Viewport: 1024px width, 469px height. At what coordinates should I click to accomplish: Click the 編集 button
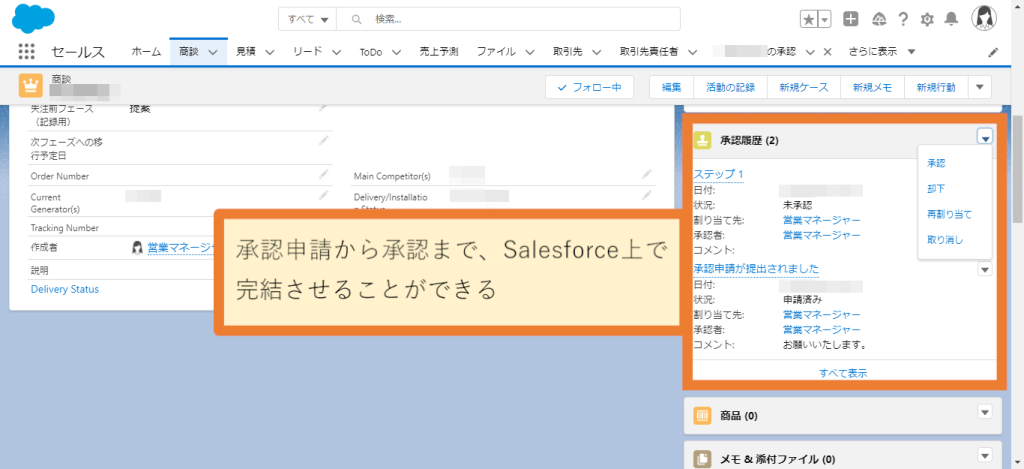[672, 87]
